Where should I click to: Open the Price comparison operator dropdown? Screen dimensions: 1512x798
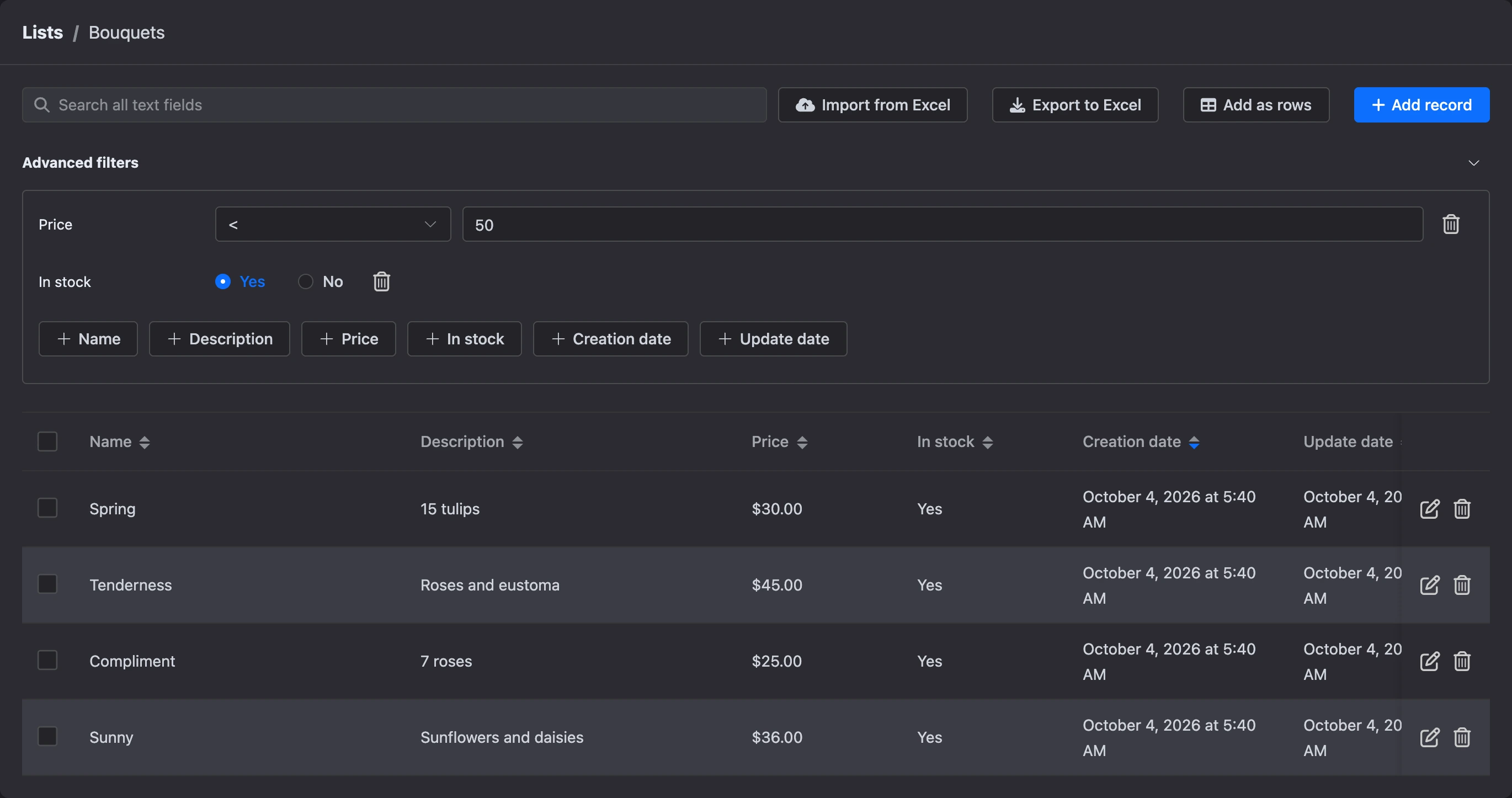[x=333, y=224]
